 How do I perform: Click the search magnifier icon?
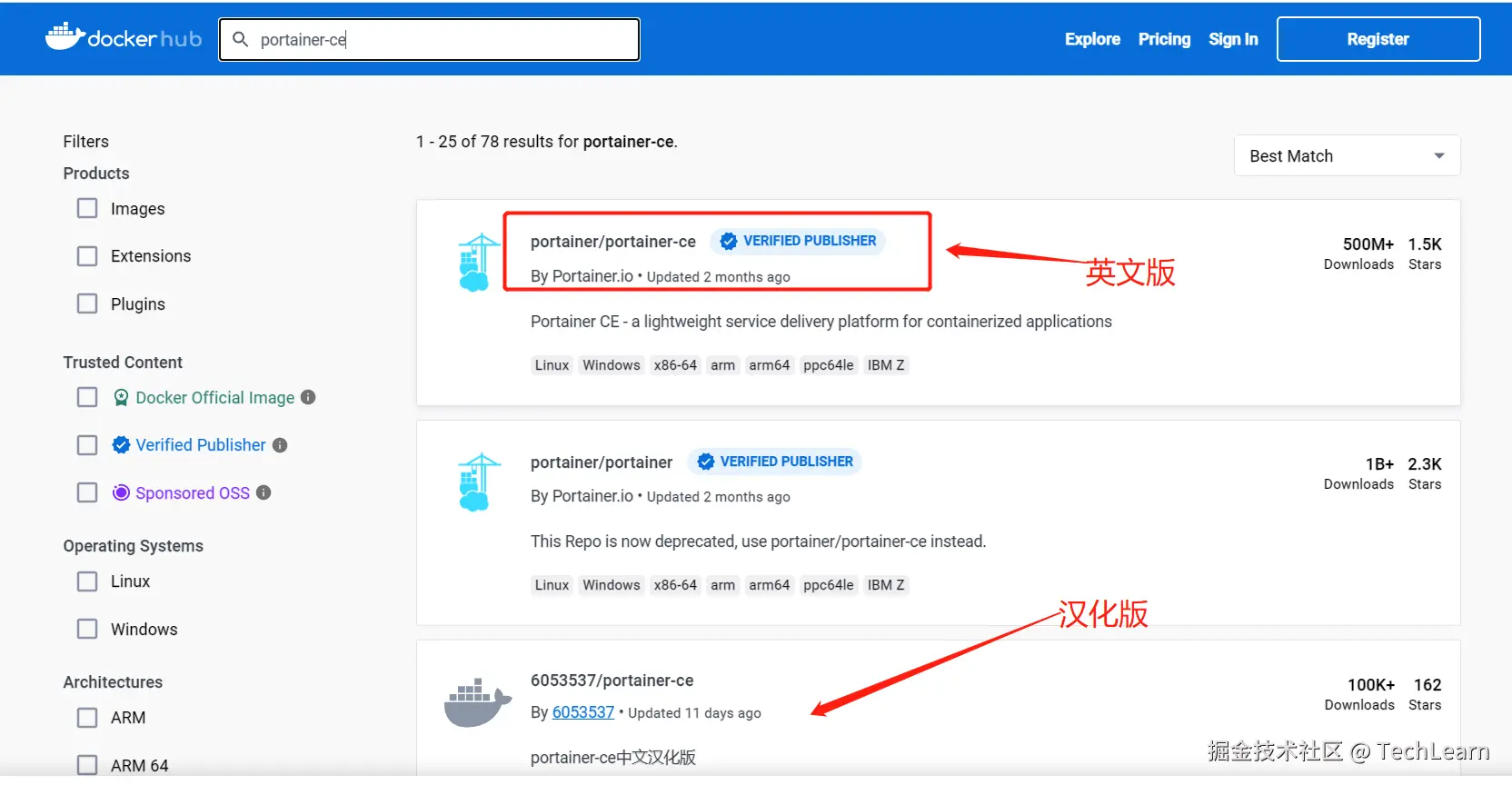click(241, 39)
